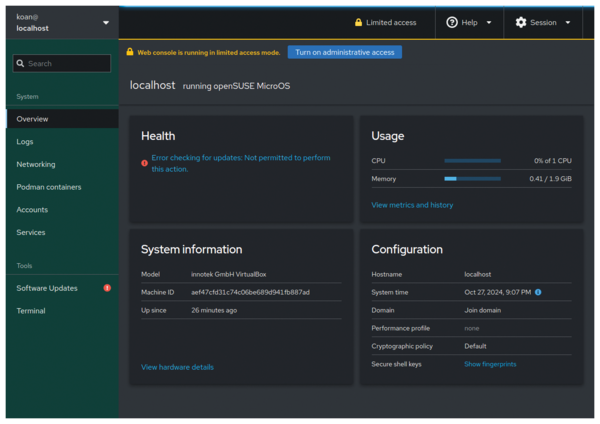Expand the koan@localhost host switcher dropdown
The width and height of the screenshot is (600, 424).
point(106,22)
